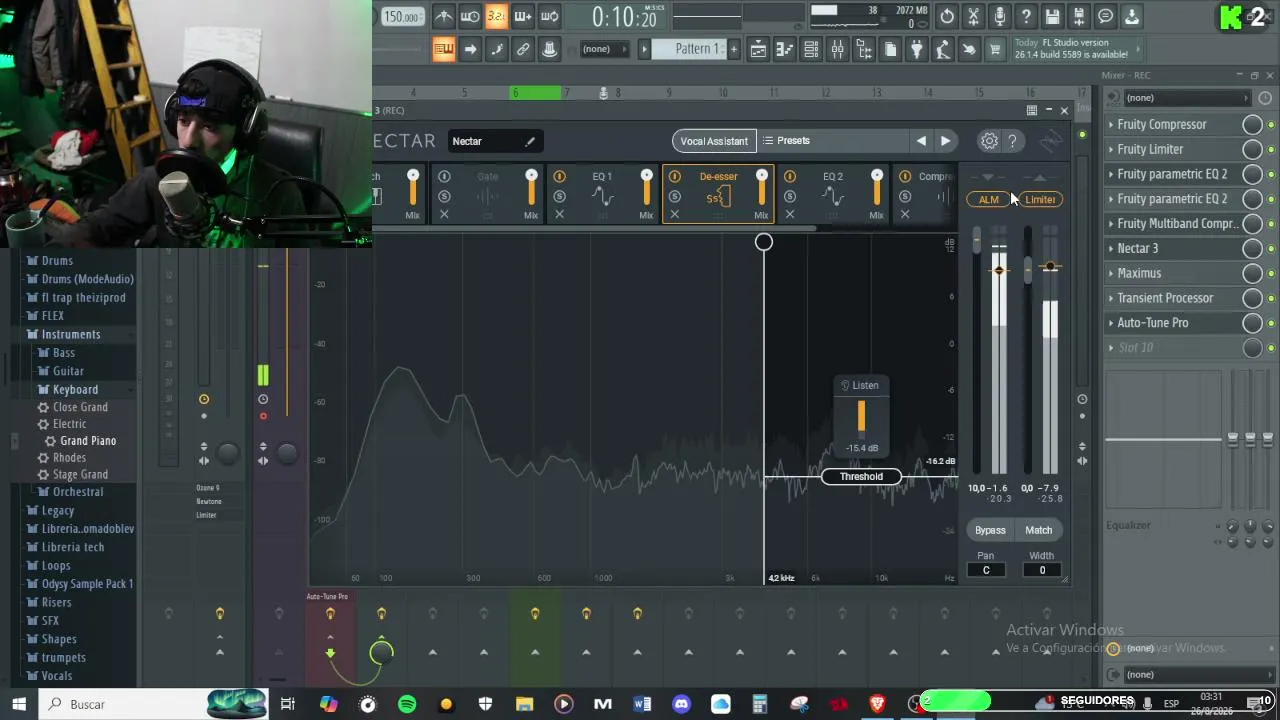Toggle the ALM button
The image size is (1280, 720).
click(x=989, y=200)
